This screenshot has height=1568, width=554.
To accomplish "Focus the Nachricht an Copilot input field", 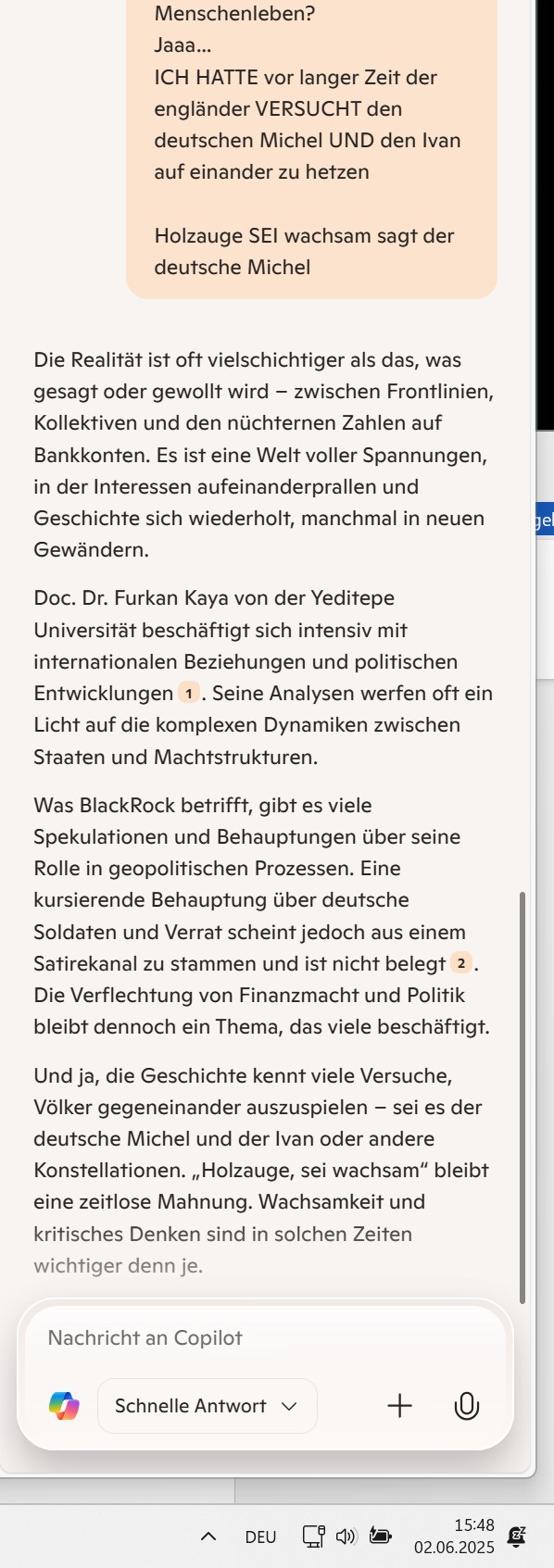I will point(265,1337).
